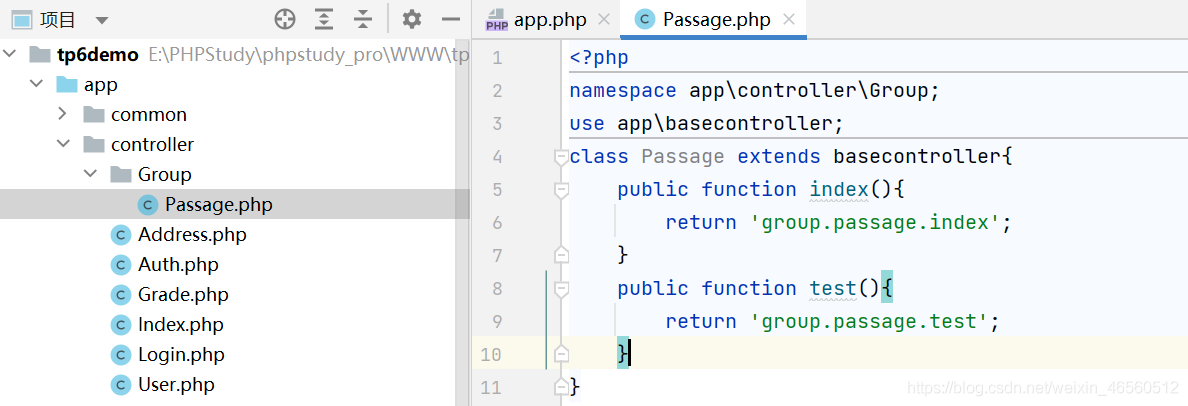Screen dimensions: 1188x406
Task: Expand the common folder chevron
Action: click(64, 114)
